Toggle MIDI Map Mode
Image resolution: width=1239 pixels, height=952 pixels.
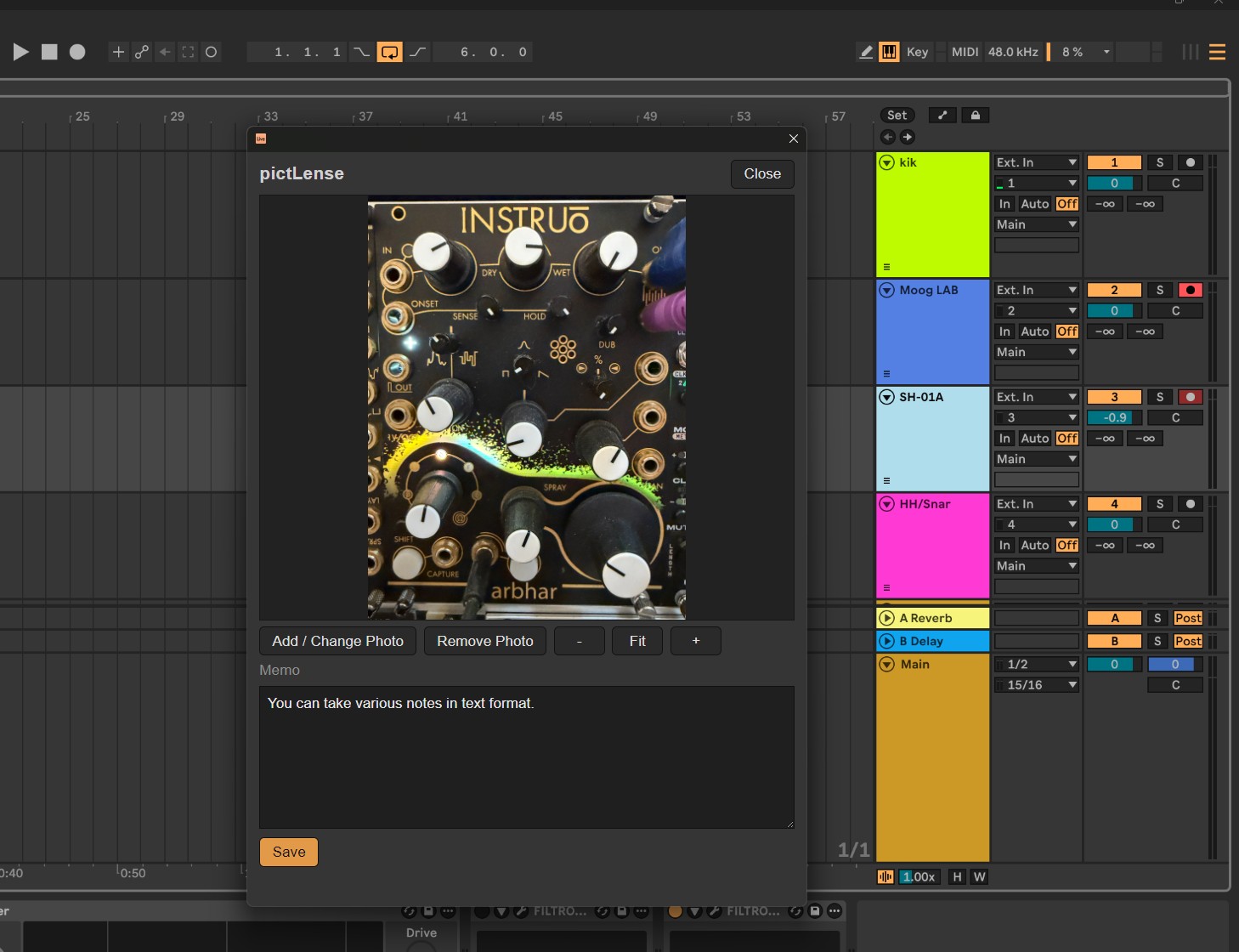965,52
